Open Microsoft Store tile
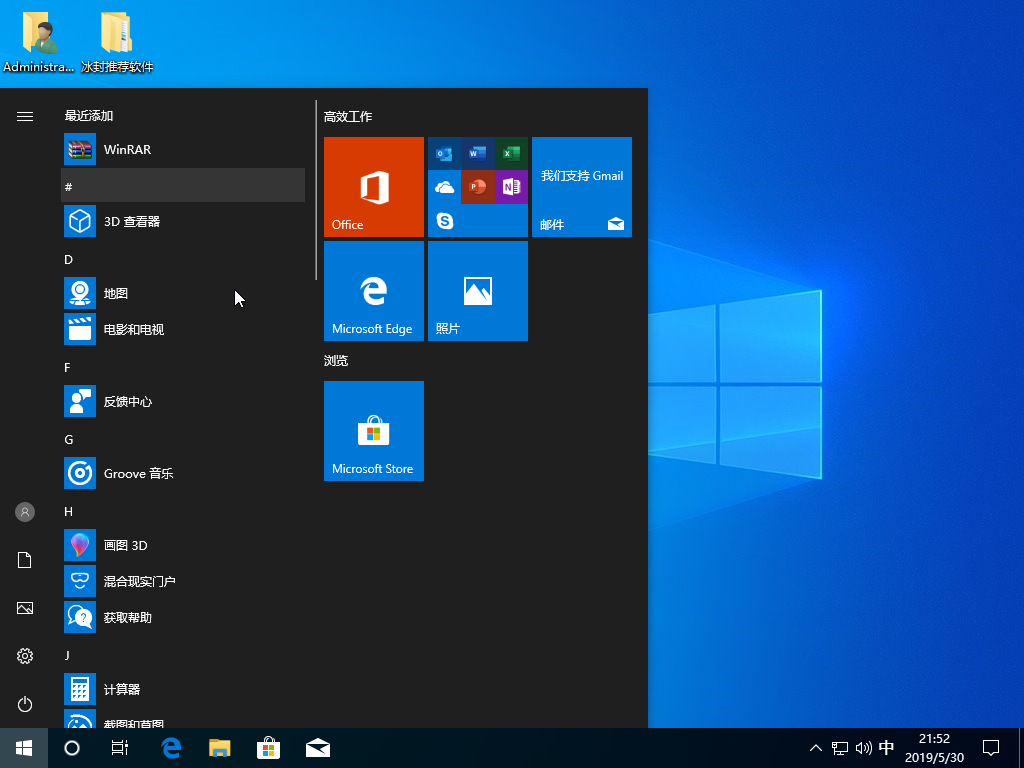Screen dimensions: 1024x768 point(374,431)
